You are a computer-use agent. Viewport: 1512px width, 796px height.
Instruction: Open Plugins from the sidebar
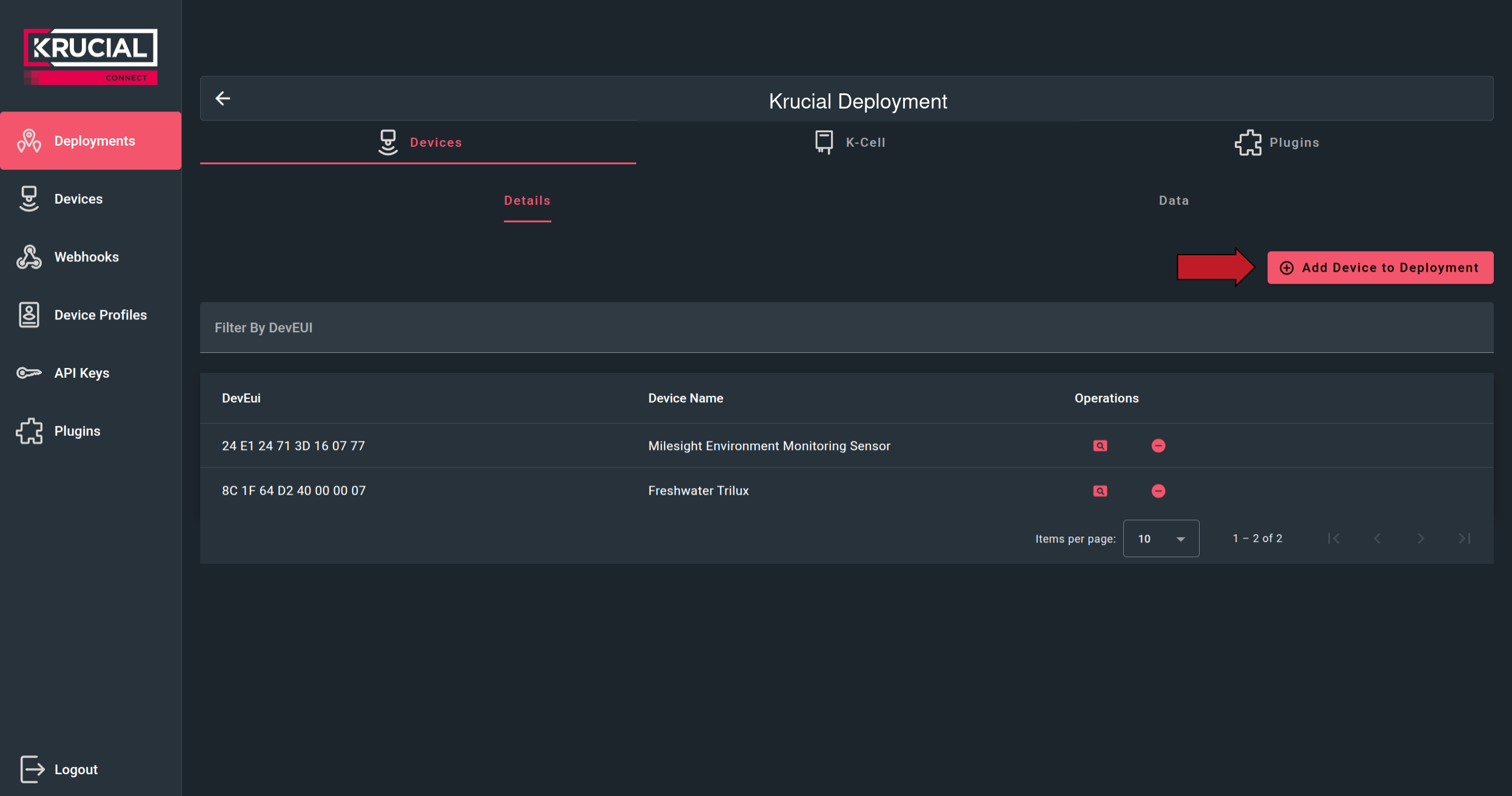point(77,431)
